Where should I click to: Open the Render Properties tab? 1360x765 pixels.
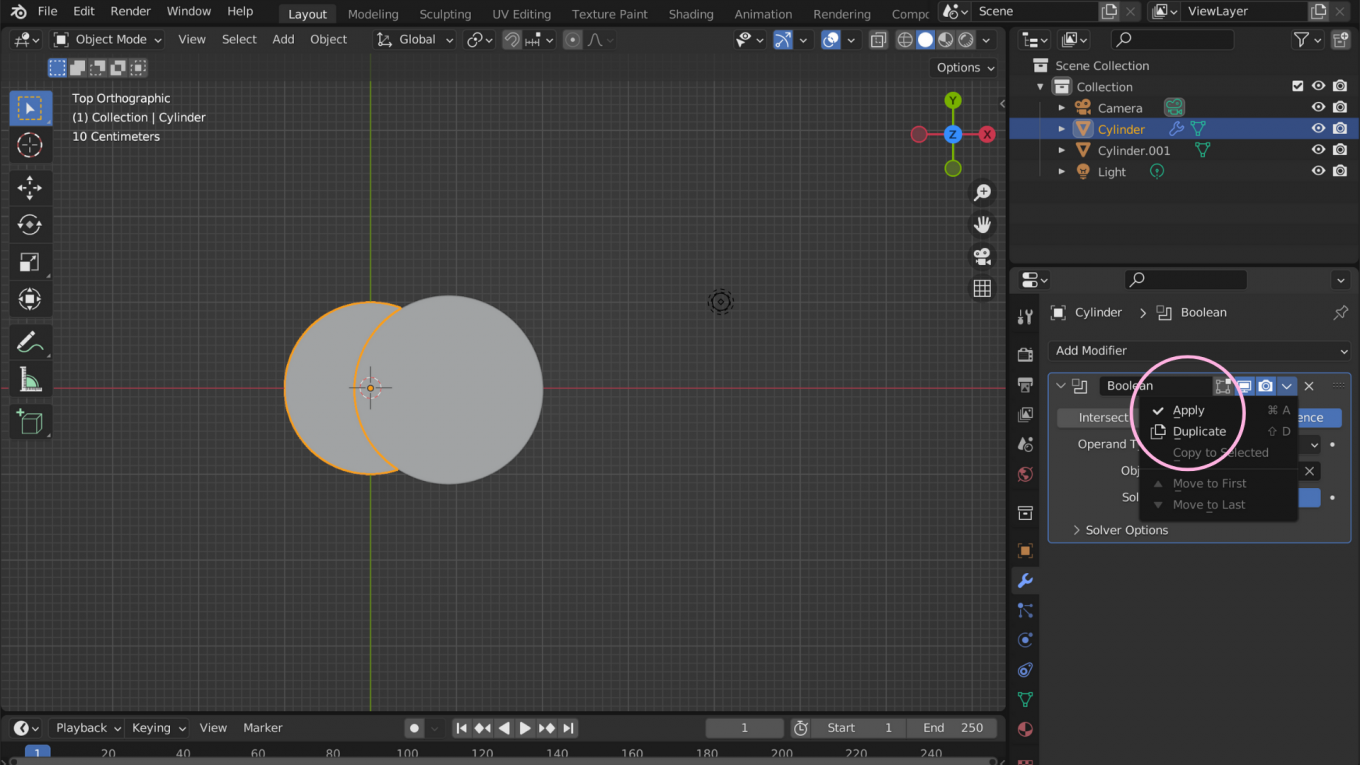click(x=1025, y=355)
